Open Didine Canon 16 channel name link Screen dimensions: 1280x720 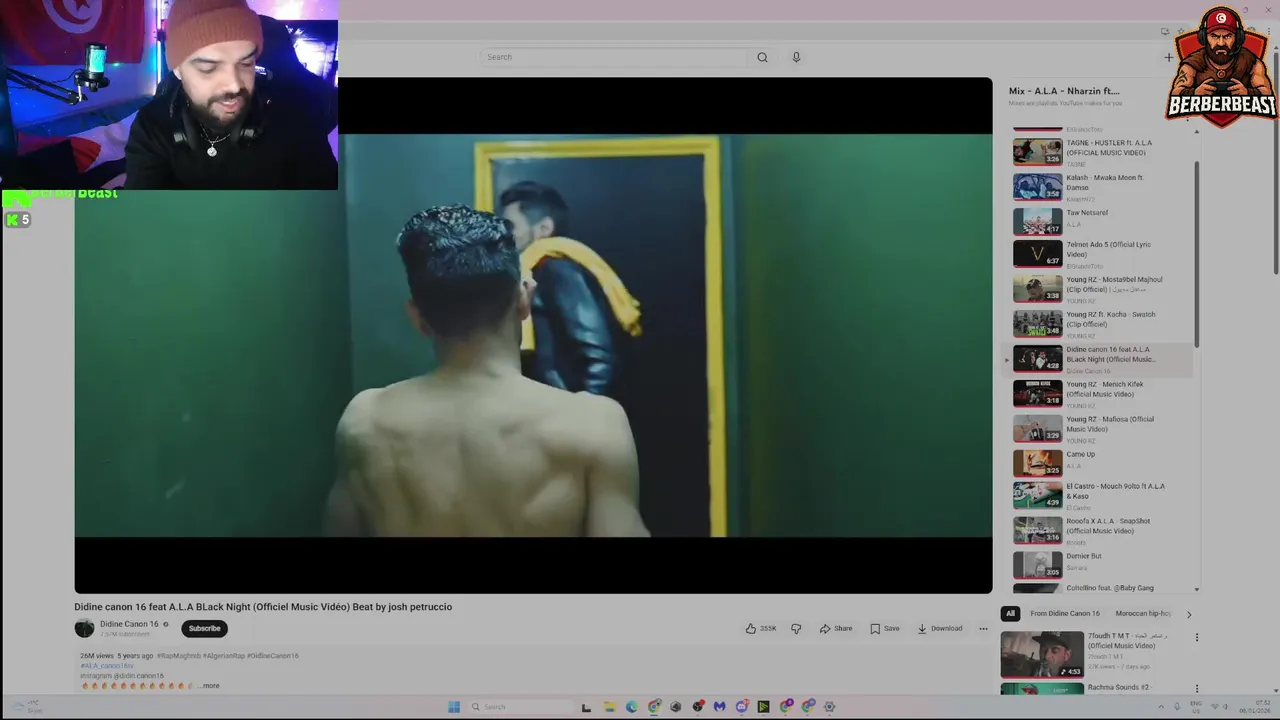click(129, 624)
